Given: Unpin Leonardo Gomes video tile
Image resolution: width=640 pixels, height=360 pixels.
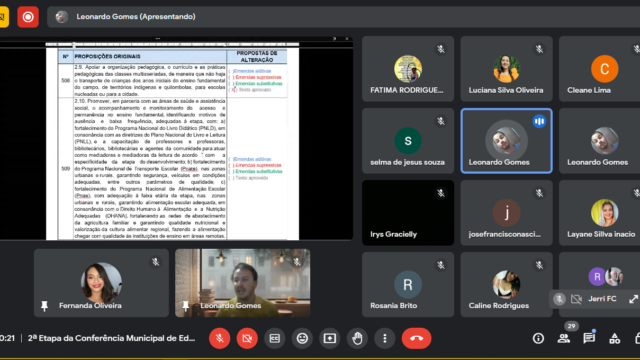Looking at the screenshot, I should pos(186,305).
